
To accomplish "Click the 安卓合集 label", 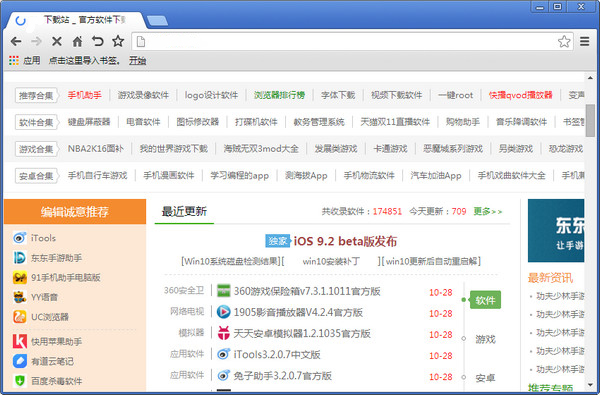I will point(36,176).
